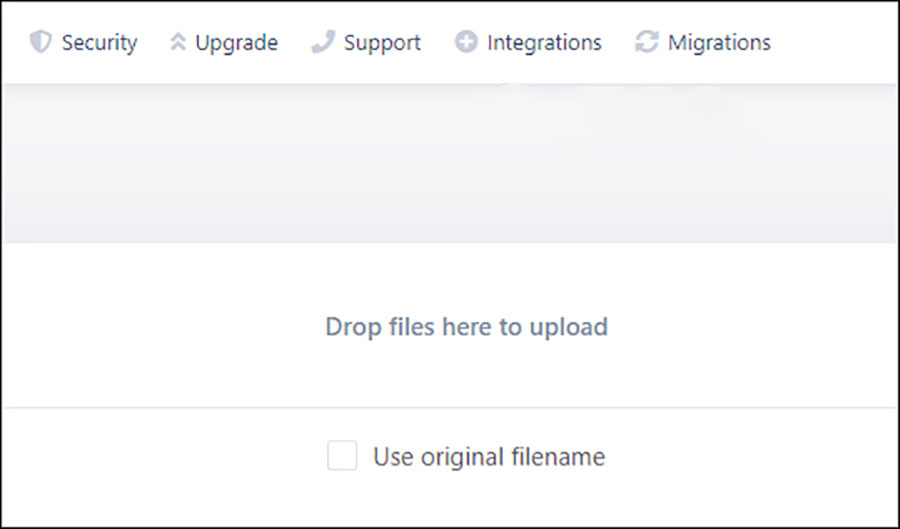Image resolution: width=900 pixels, height=529 pixels.
Task: Enable the Use original filename checkbox
Action: click(342, 457)
